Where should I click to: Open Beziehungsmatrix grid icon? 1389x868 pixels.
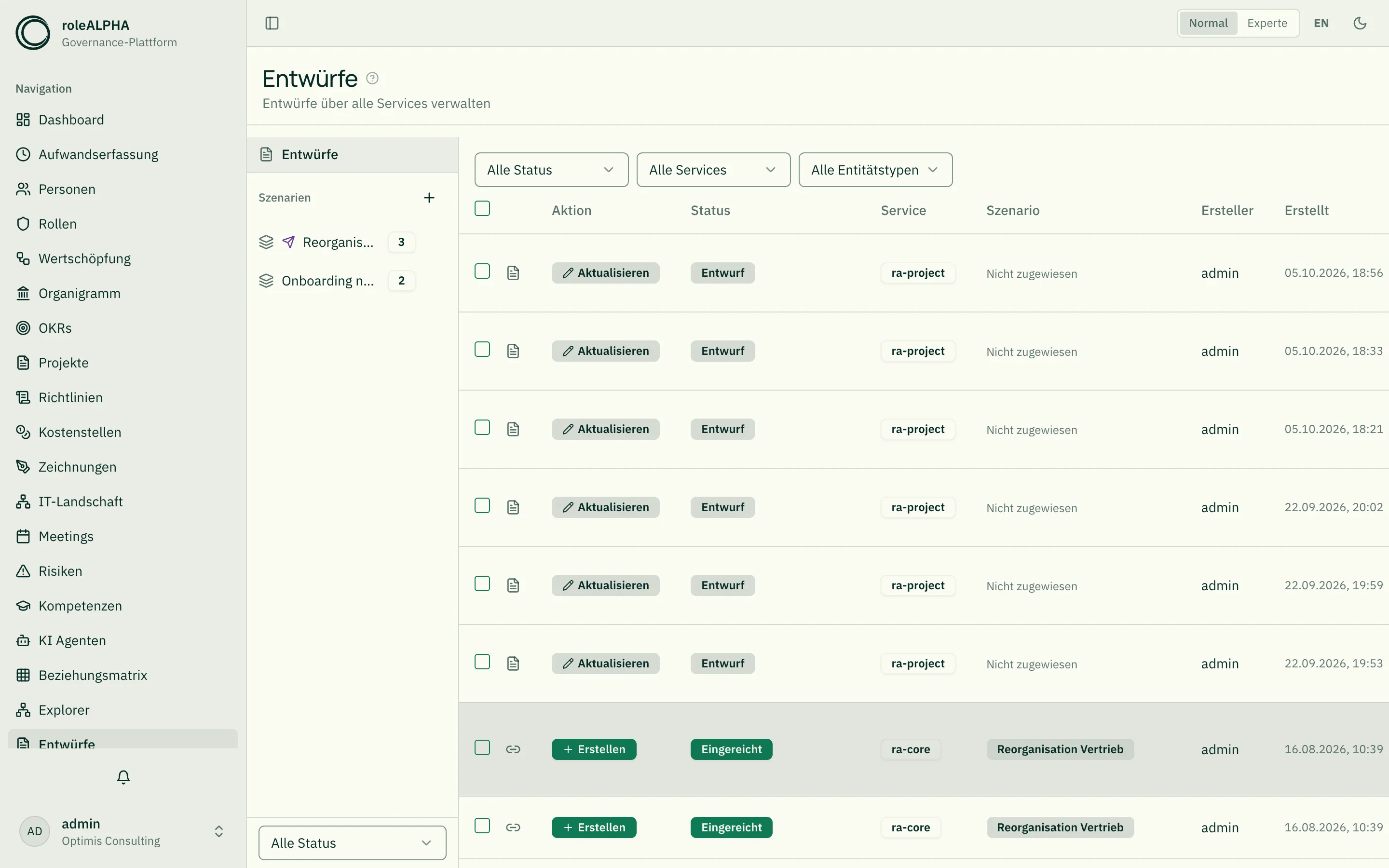click(x=23, y=675)
